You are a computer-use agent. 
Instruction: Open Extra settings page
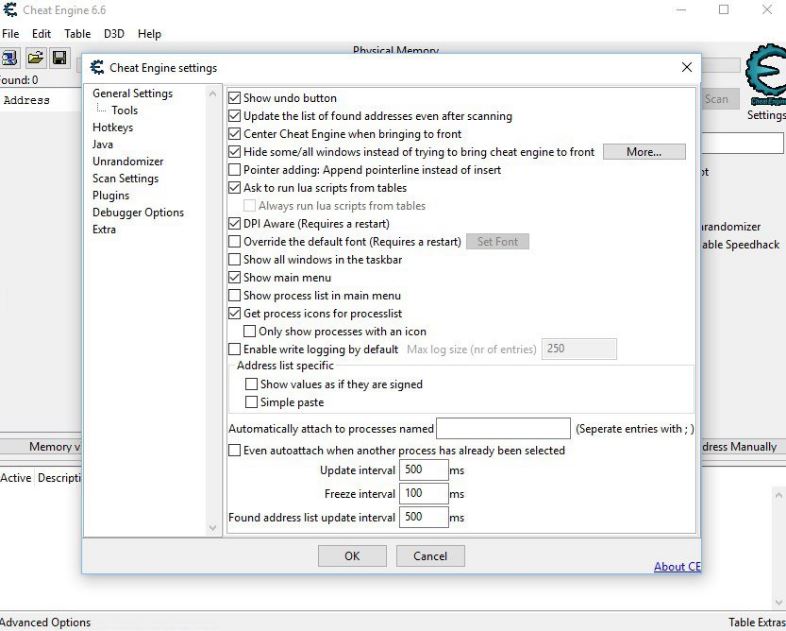[104, 230]
